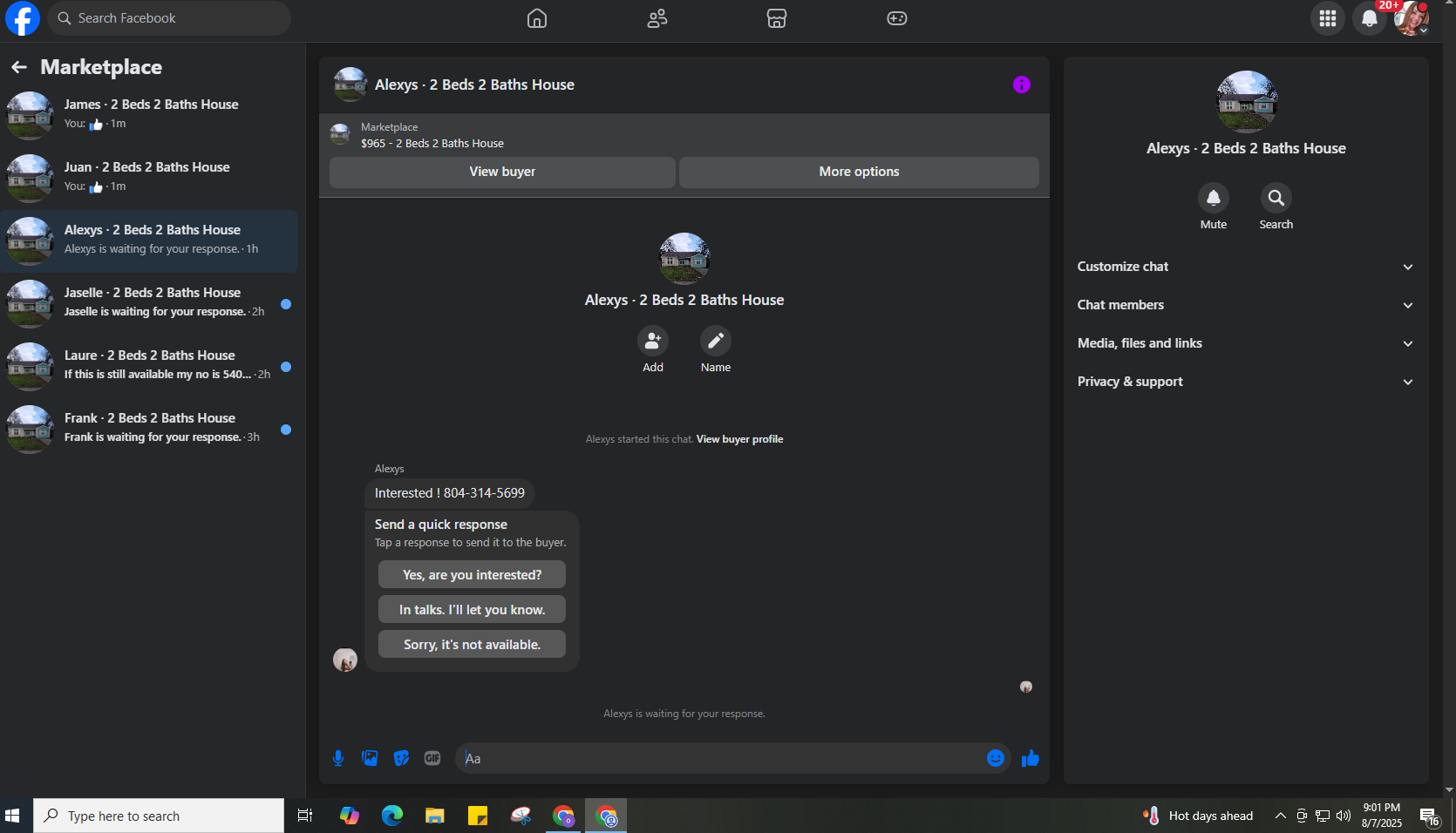
Task: Click the "Interested ! 804-314-5699" message bubble
Action: coord(450,493)
